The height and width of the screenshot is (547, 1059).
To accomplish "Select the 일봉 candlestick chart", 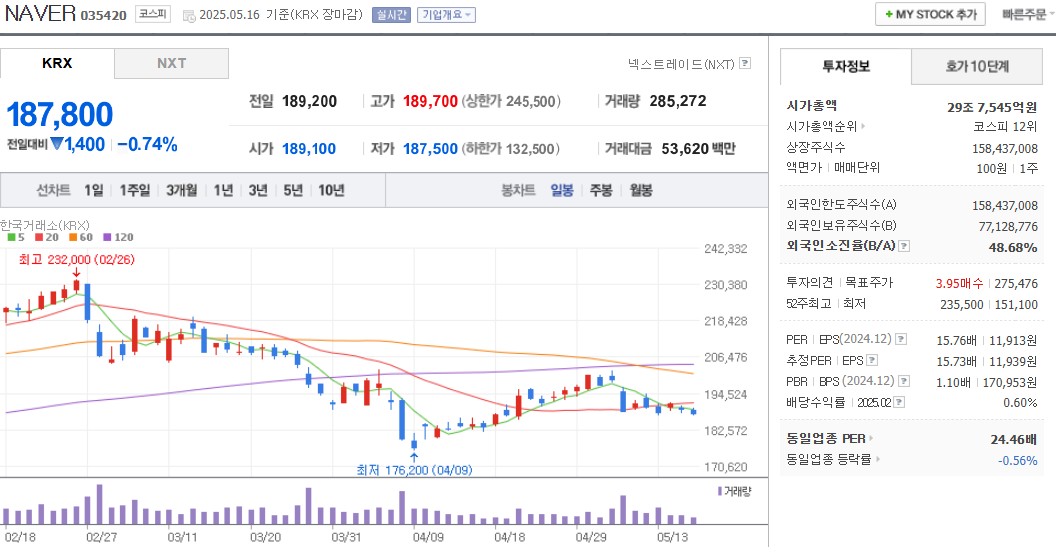I will (x=562, y=190).
